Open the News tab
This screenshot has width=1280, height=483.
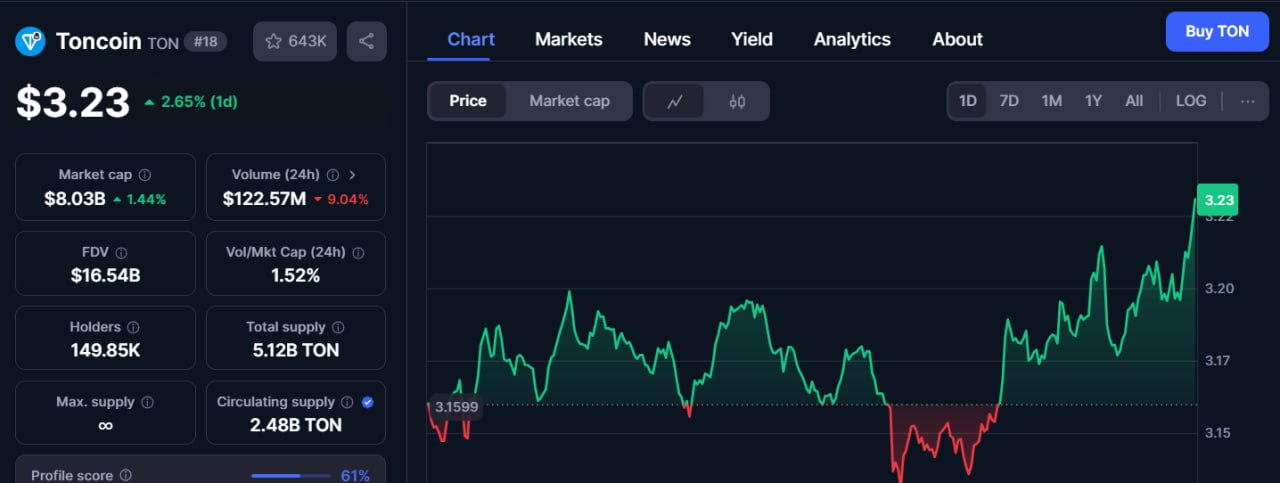[667, 39]
